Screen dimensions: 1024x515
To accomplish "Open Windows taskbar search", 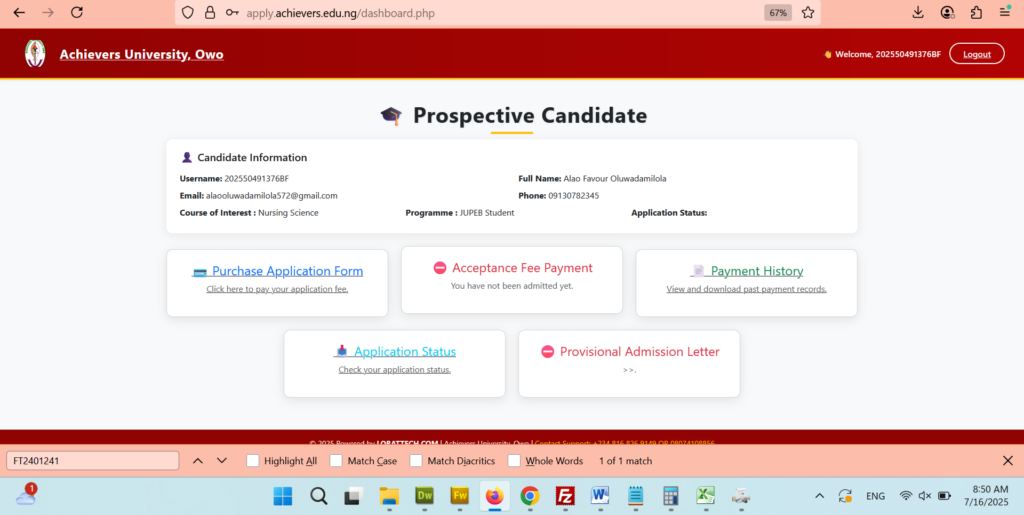I will coord(318,496).
